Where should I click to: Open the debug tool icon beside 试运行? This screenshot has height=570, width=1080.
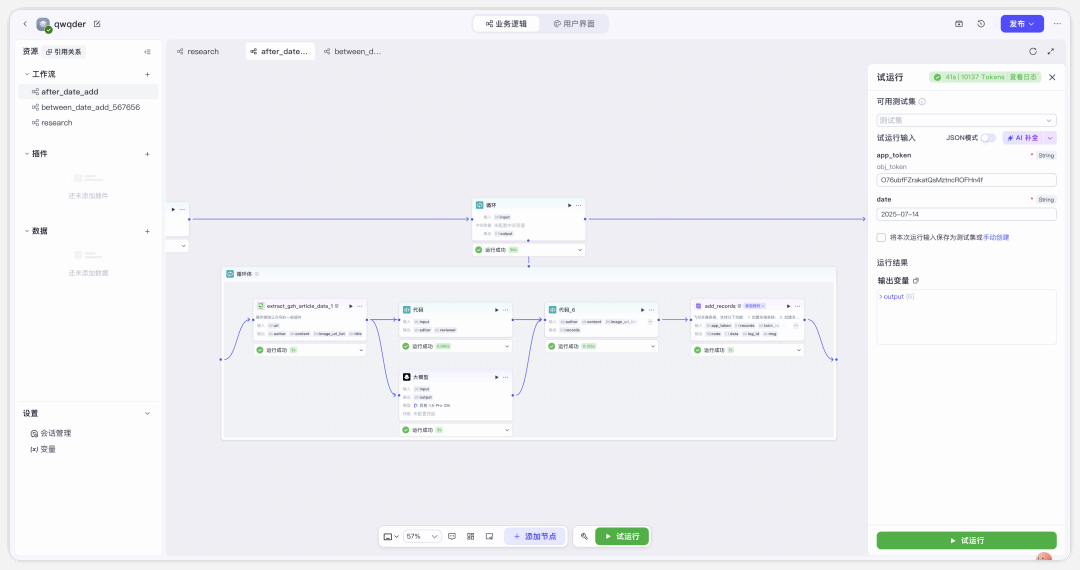584,537
